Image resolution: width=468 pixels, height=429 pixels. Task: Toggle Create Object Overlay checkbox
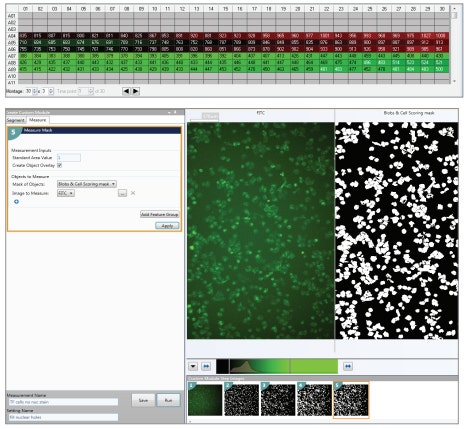pyautogui.click(x=60, y=165)
